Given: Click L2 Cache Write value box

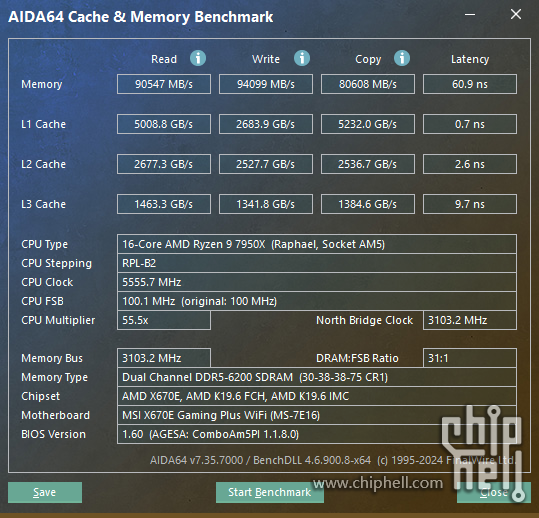Looking at the screenshot, I should click(x=266, y=164).
